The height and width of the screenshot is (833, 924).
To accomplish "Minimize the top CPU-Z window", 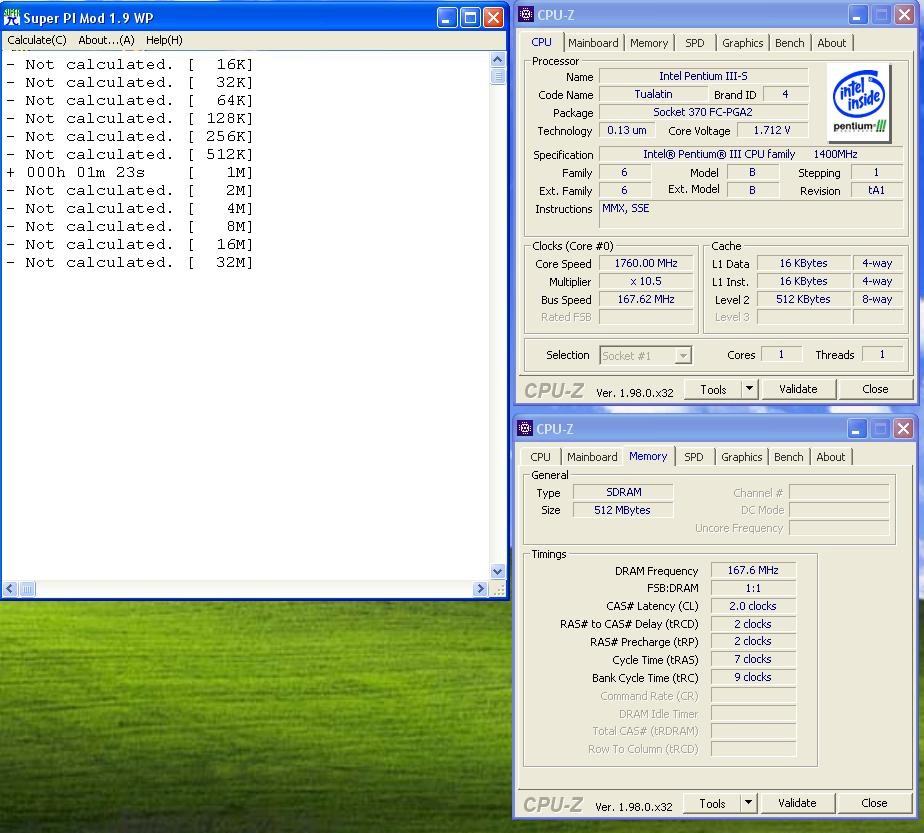I will pos(857,15).
